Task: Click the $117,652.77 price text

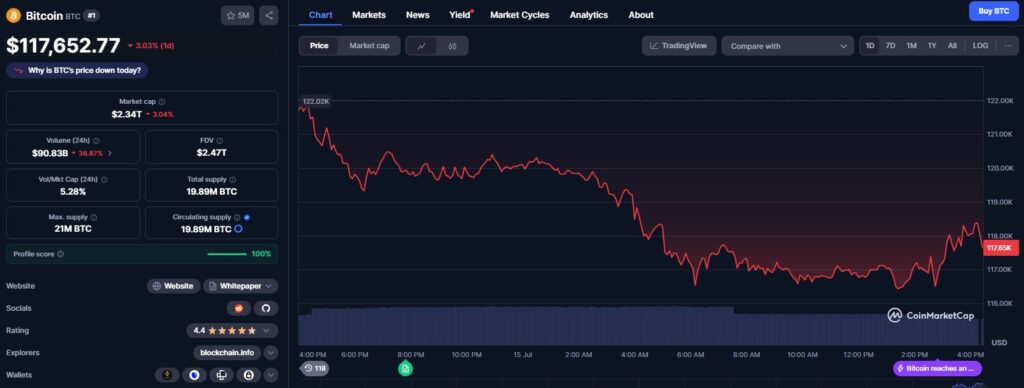Action: click(63, 45)
